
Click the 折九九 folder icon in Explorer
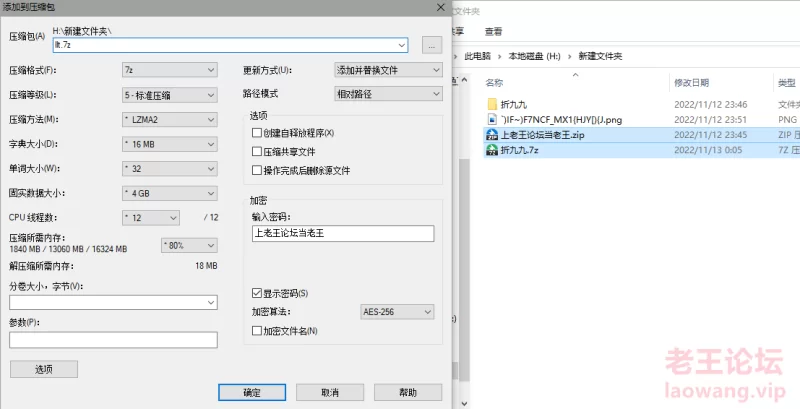tap(492, 105)
